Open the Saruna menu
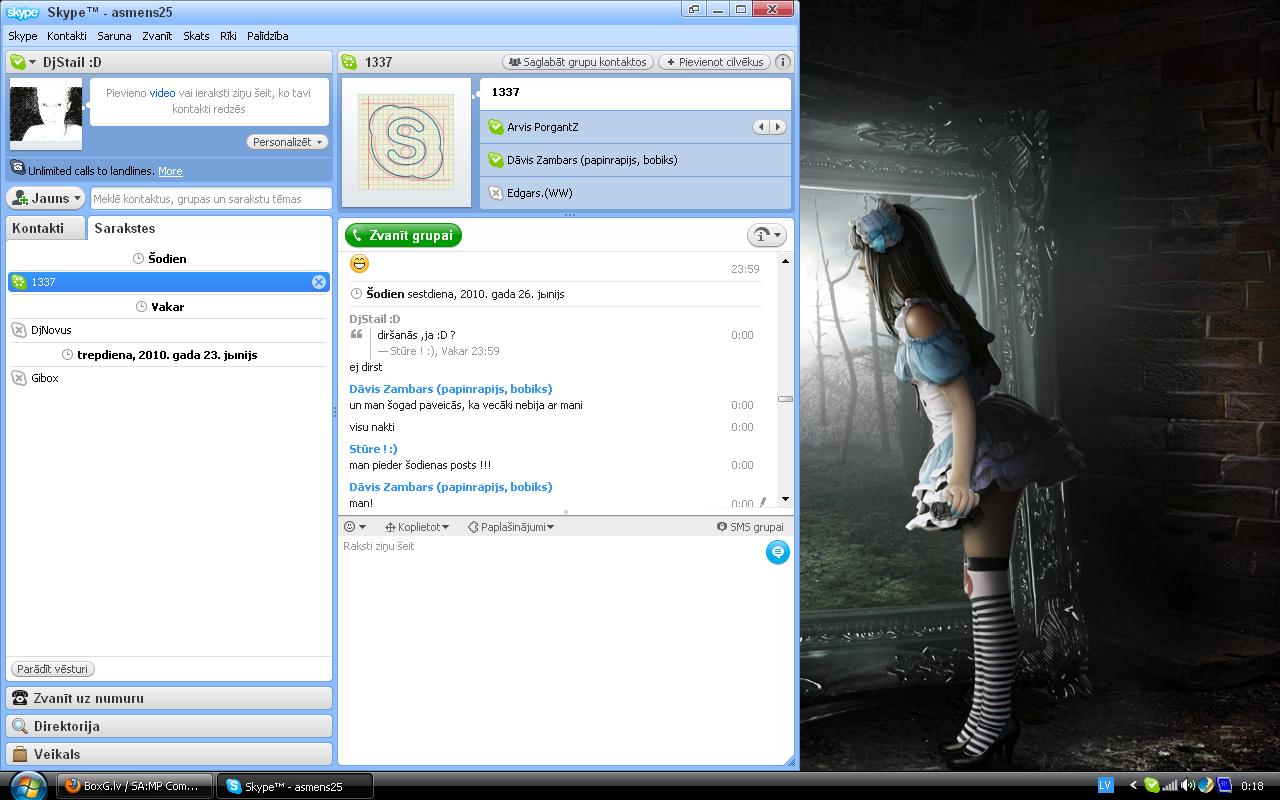 point(114,36)
